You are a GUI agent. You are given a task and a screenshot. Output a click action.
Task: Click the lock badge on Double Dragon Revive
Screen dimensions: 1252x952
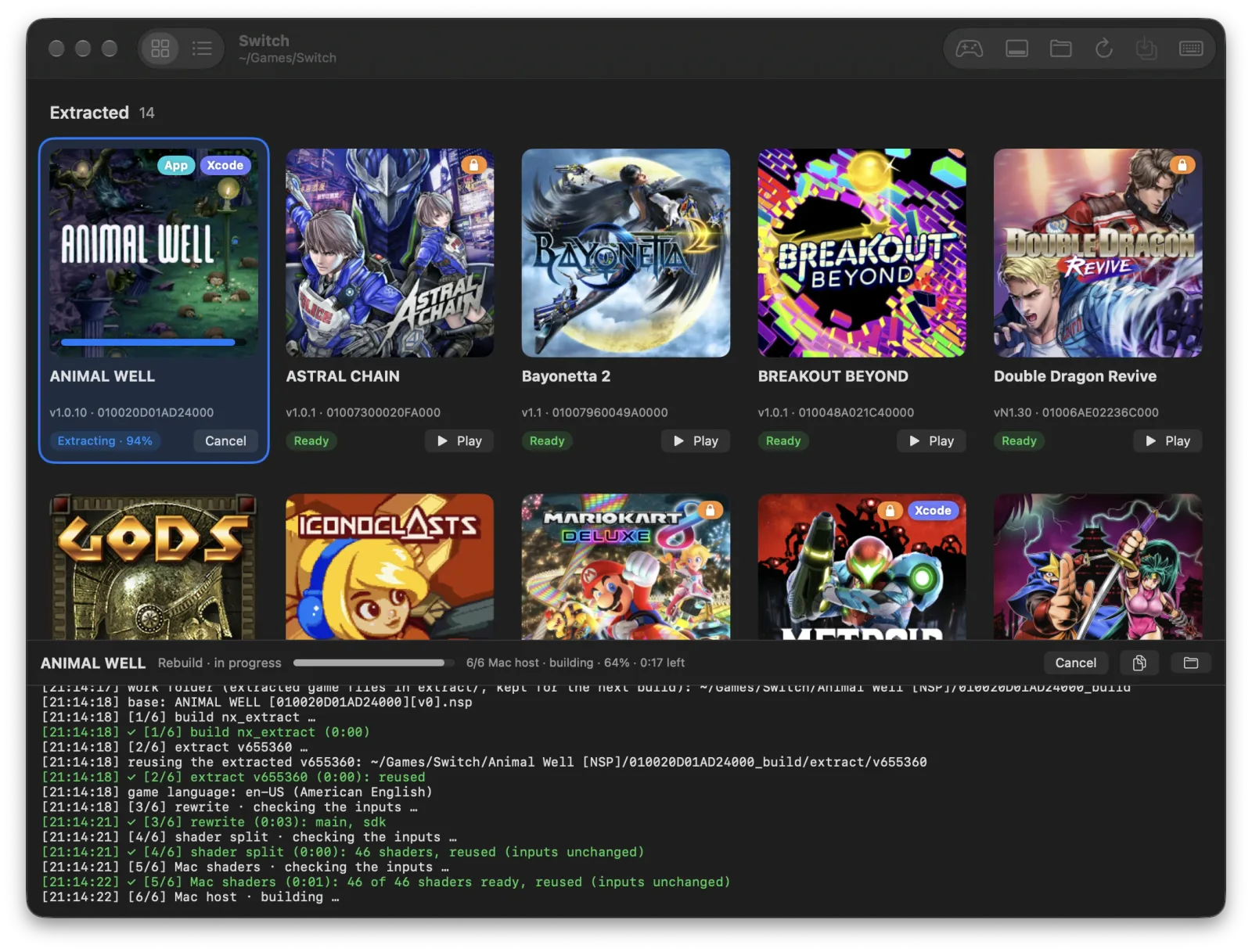[1182, 165]
